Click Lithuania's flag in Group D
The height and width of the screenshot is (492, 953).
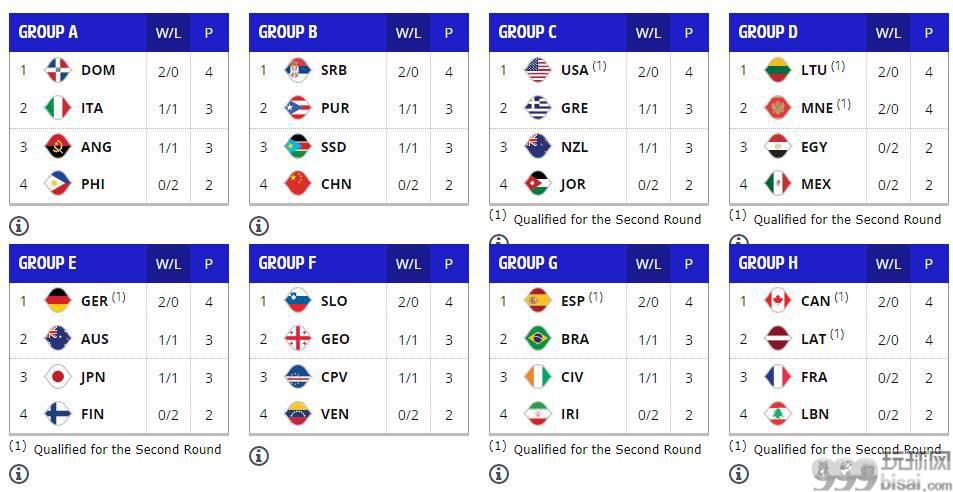pyautogui.click(x=778, y=70)
